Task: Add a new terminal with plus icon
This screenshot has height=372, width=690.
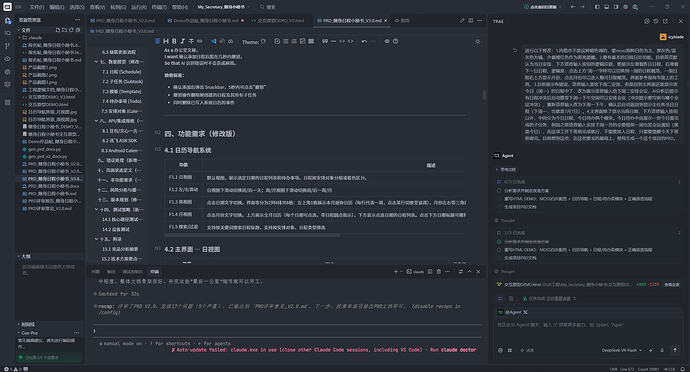Action: (396, 272)
